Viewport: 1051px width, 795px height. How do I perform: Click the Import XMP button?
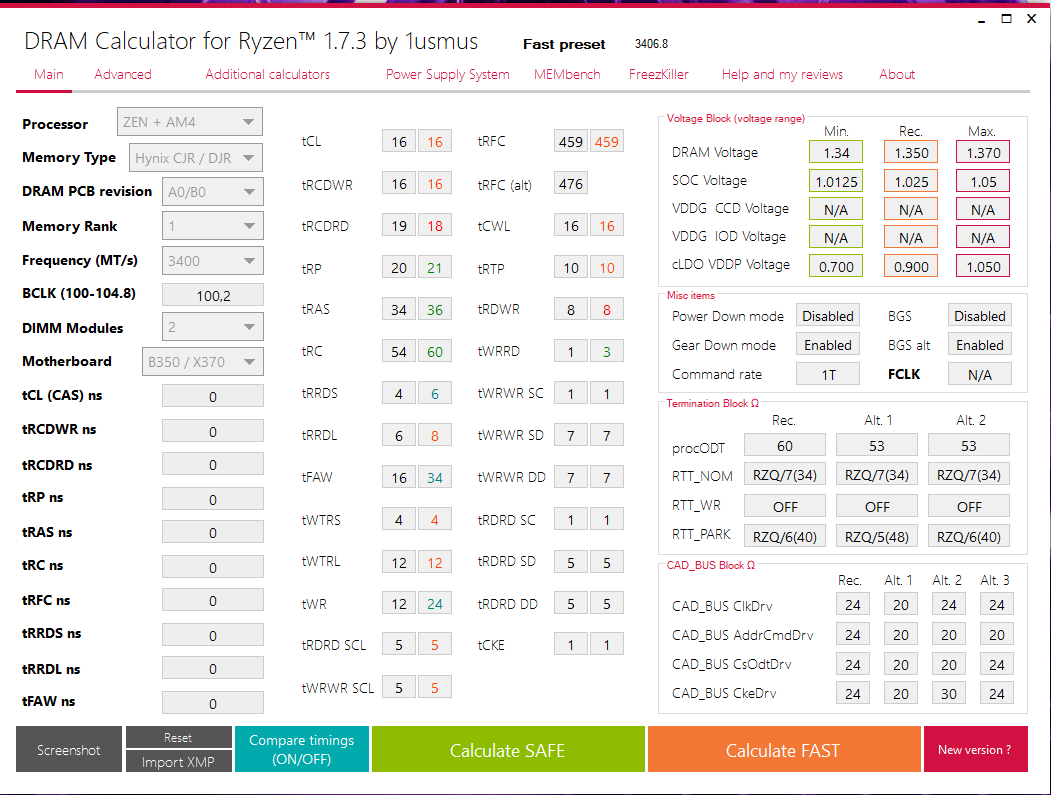point(179,761)
